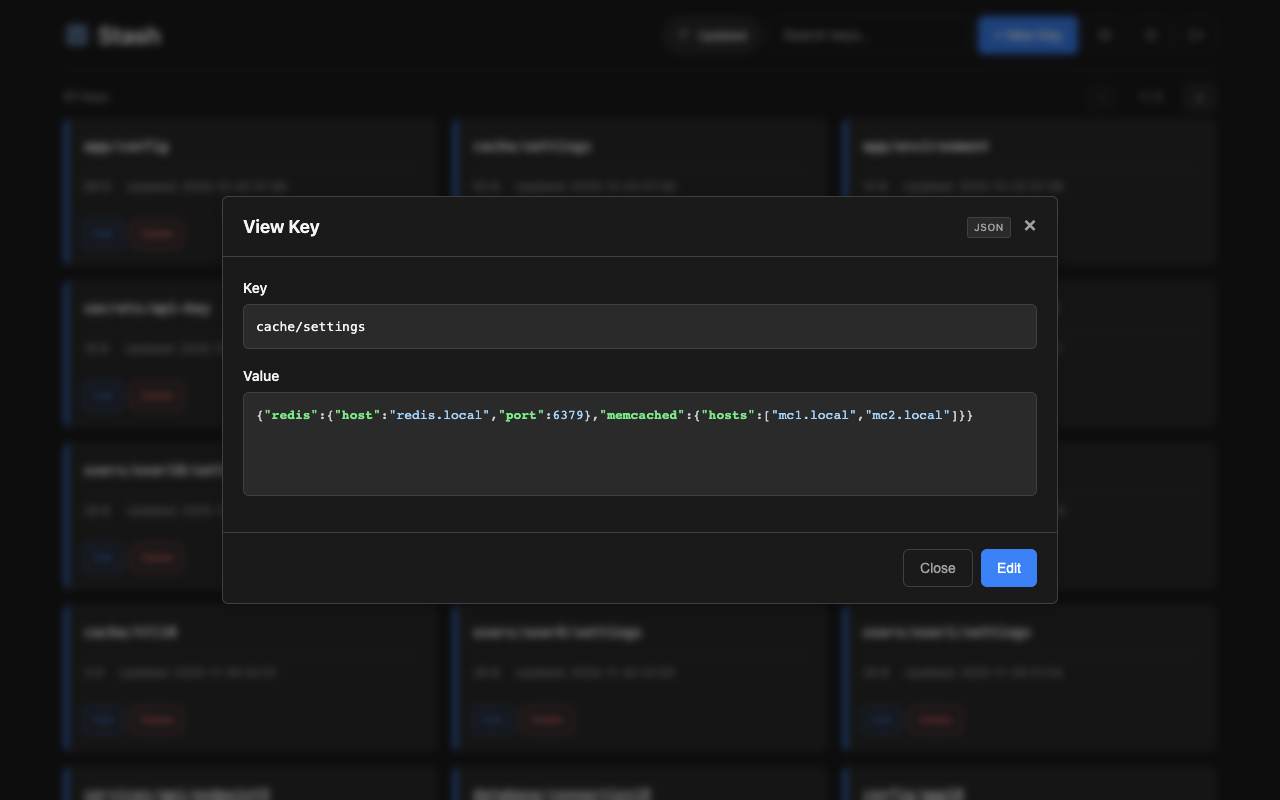Click the Delete badge on the cache/ttl card
Screen dimensions: 1280x800
click(157, 719)
